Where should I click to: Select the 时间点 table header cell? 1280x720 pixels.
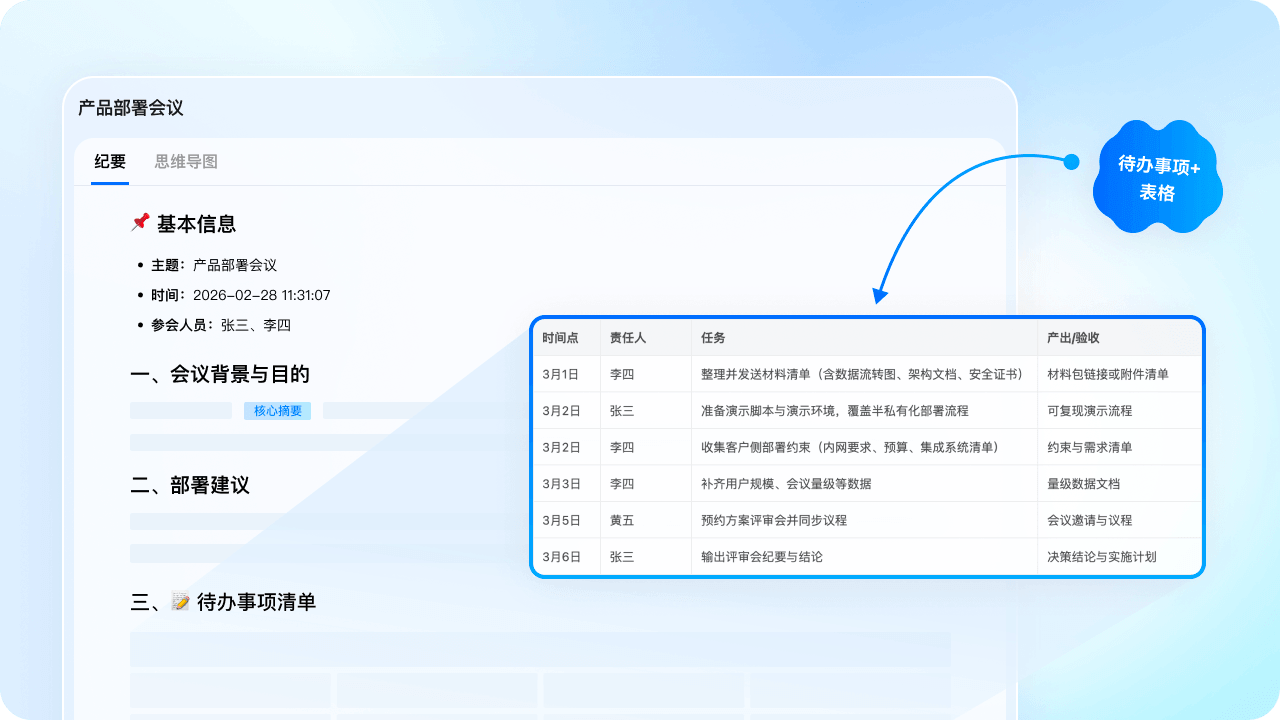point(557,338)
